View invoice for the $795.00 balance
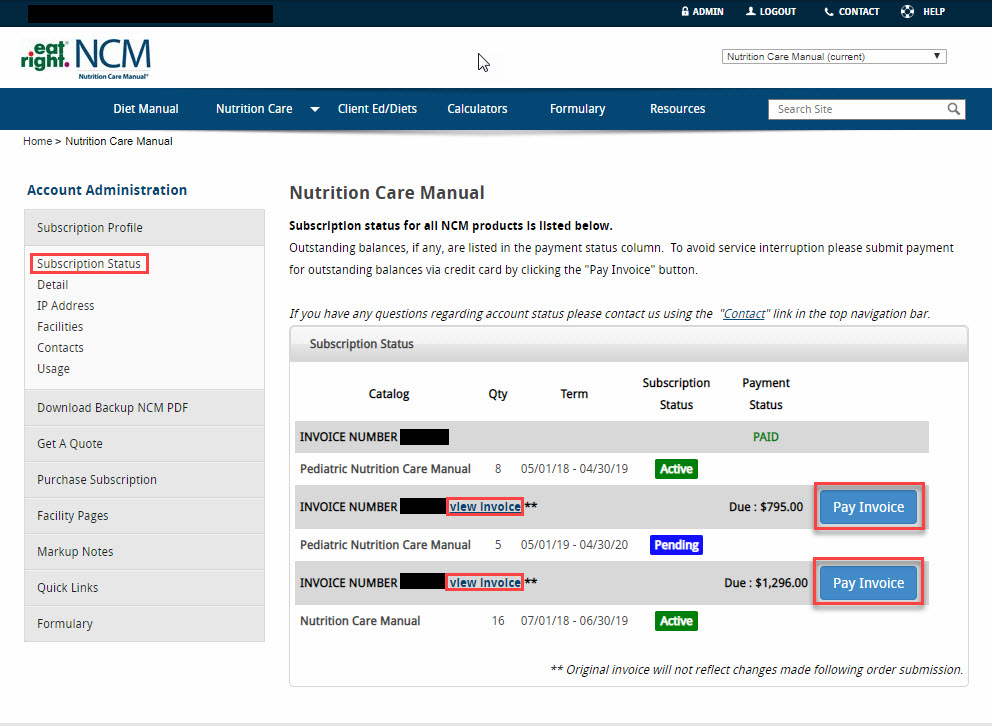The width and height of the screenshot is (992, 726). (485, 507)
